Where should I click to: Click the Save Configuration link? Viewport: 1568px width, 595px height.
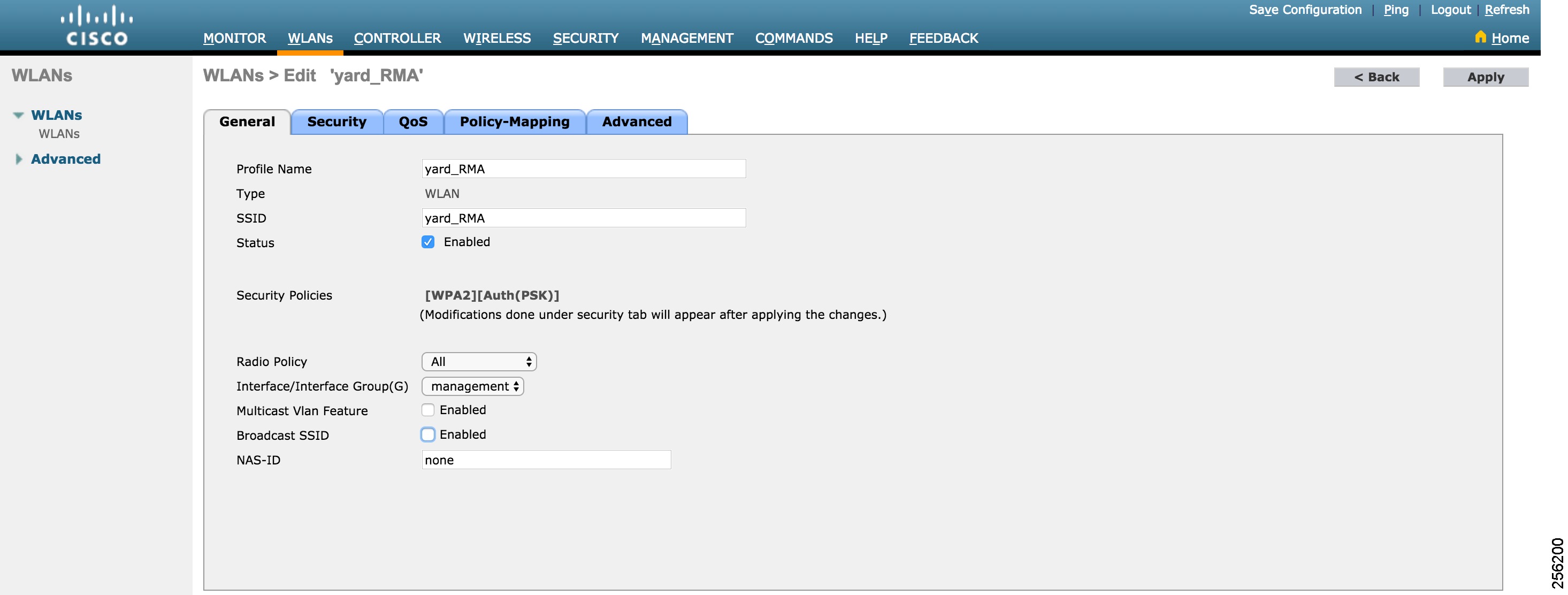coord(1305,10)
